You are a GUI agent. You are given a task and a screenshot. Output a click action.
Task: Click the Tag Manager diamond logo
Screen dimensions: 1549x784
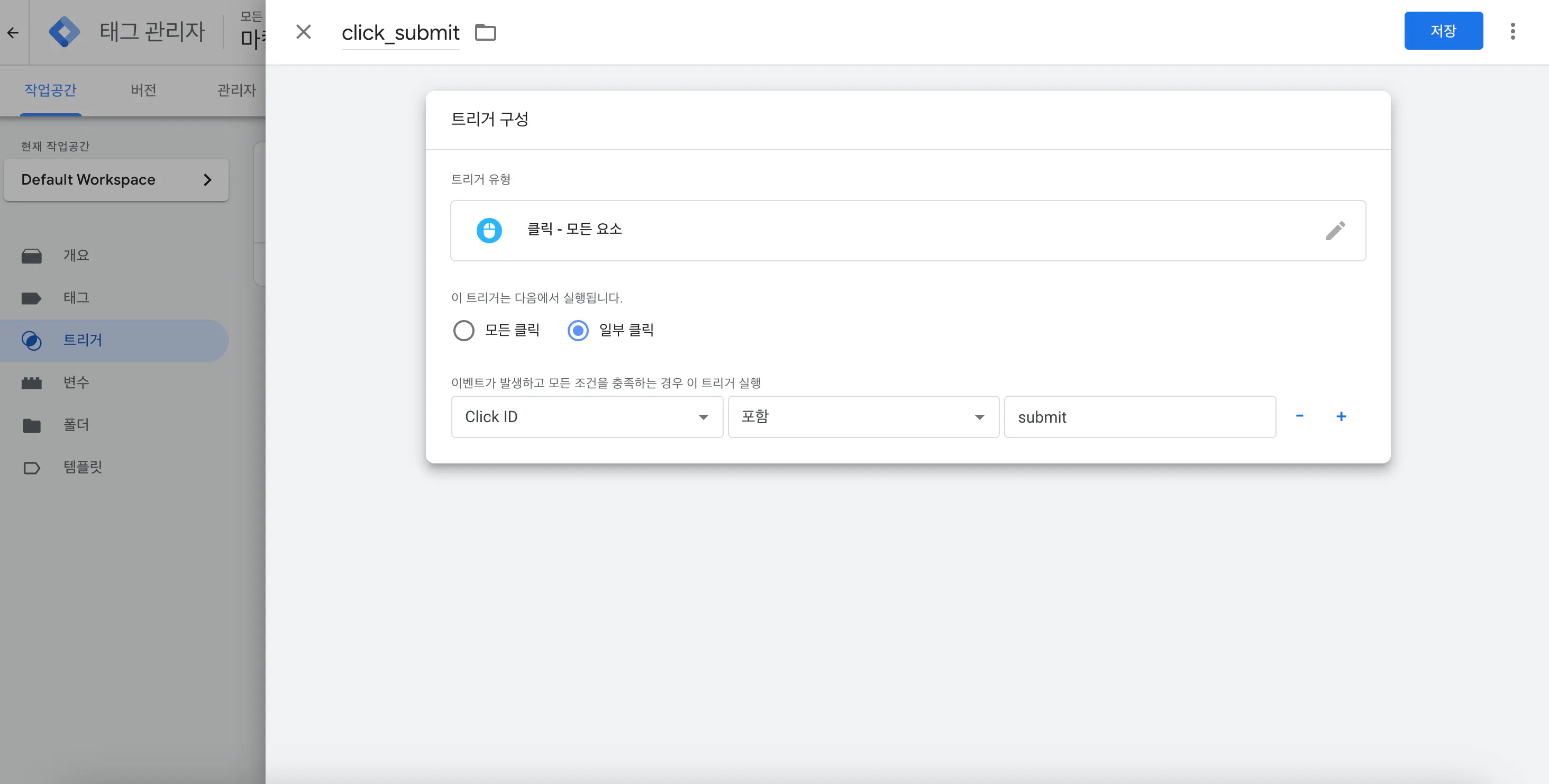pyautogui.click(x=65, y=32)
